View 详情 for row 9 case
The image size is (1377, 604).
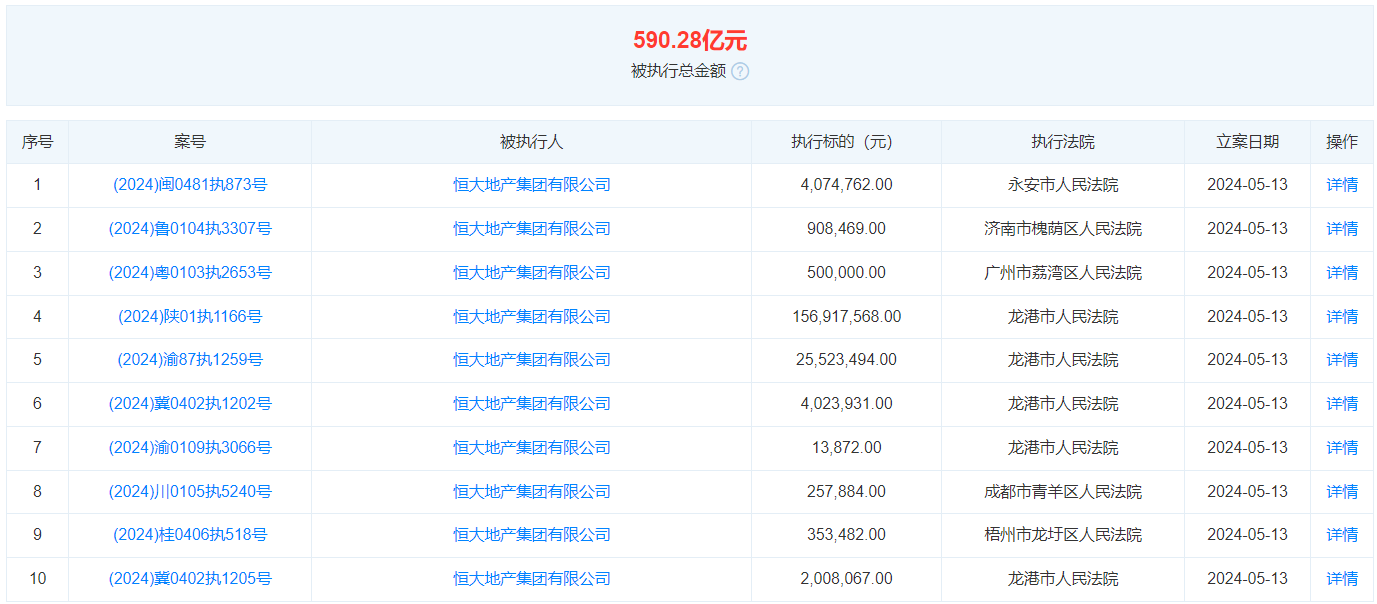pos(1342,535)
